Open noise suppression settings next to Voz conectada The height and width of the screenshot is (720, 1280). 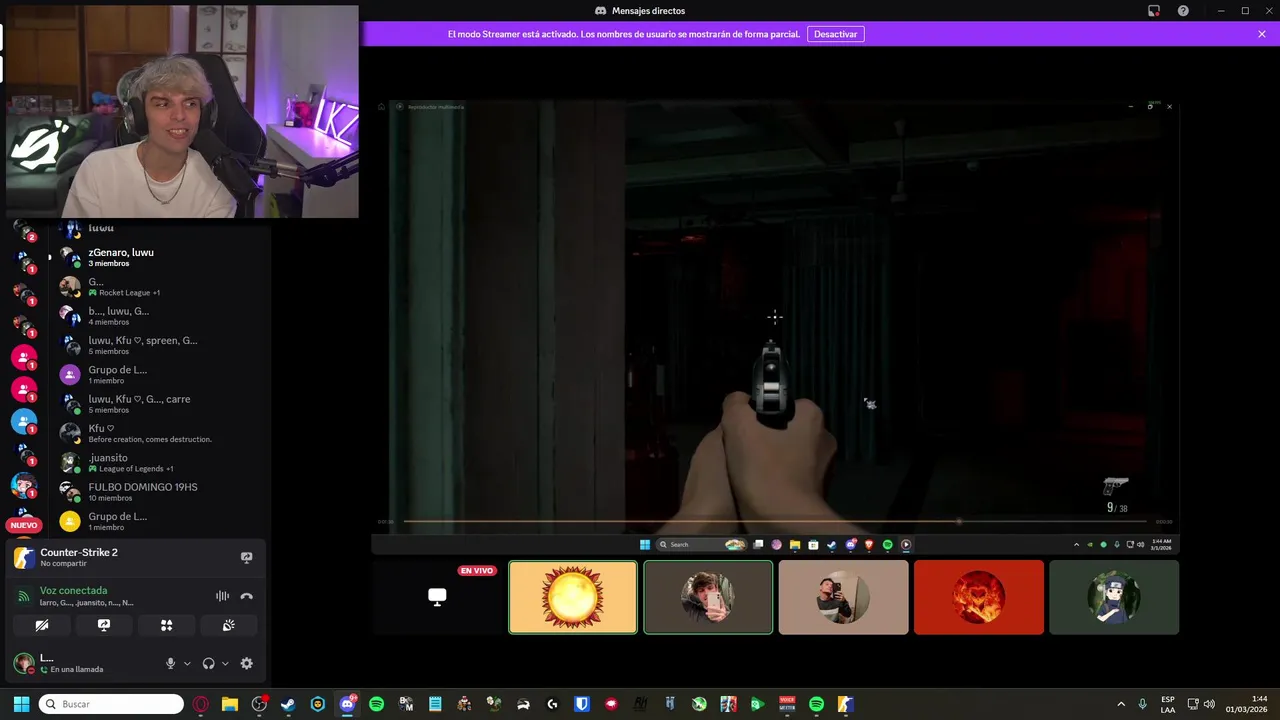click(x=222, y=596)
